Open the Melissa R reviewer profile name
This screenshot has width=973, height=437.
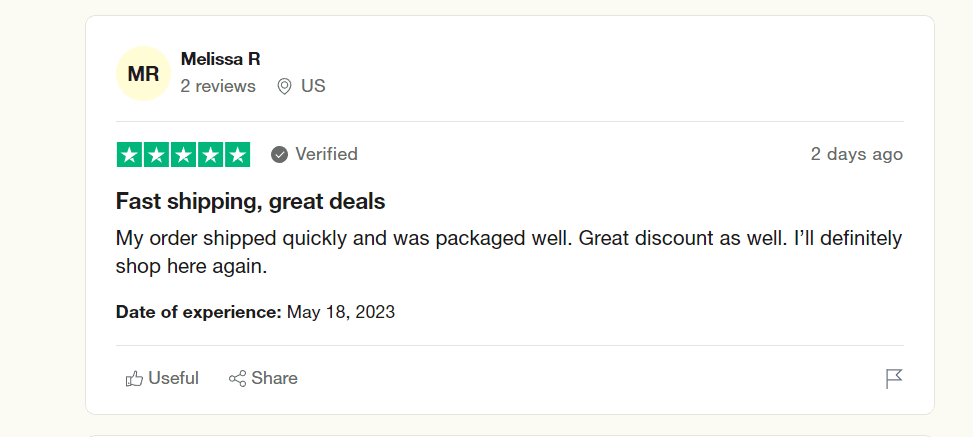pyautogui.click(x=220, y=59)
